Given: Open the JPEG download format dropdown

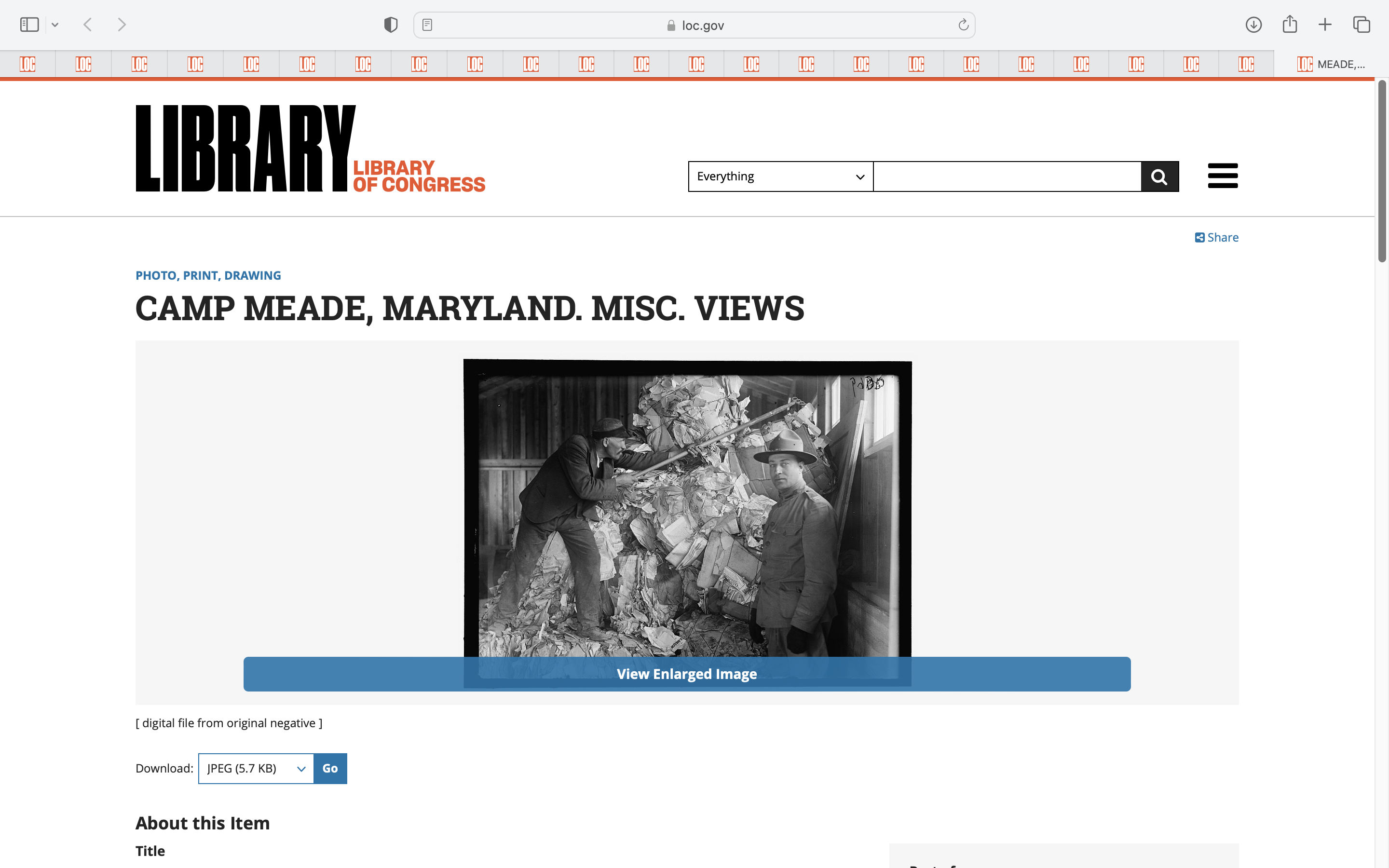Looking at the screenshot, I should 256,768.
